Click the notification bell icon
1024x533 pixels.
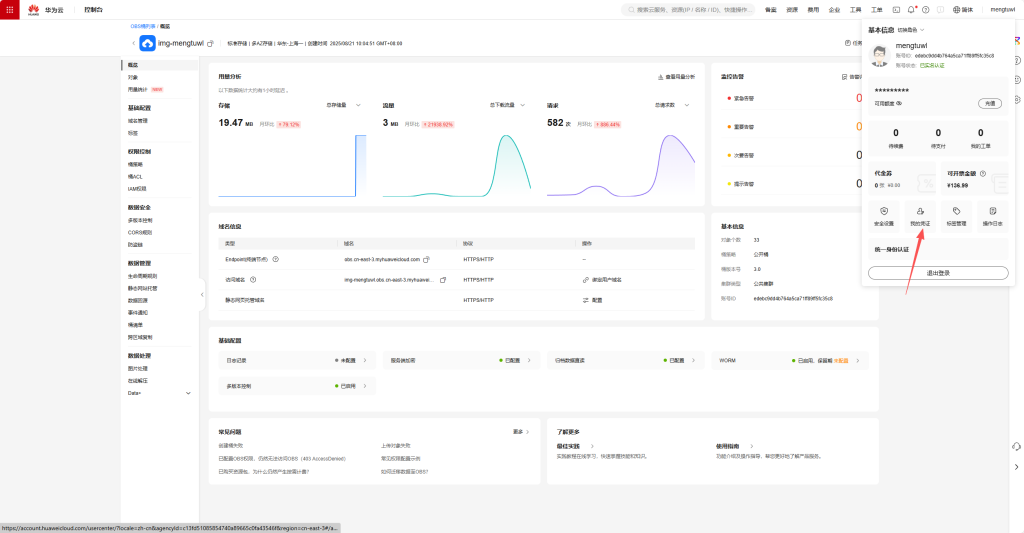(911, 9)
